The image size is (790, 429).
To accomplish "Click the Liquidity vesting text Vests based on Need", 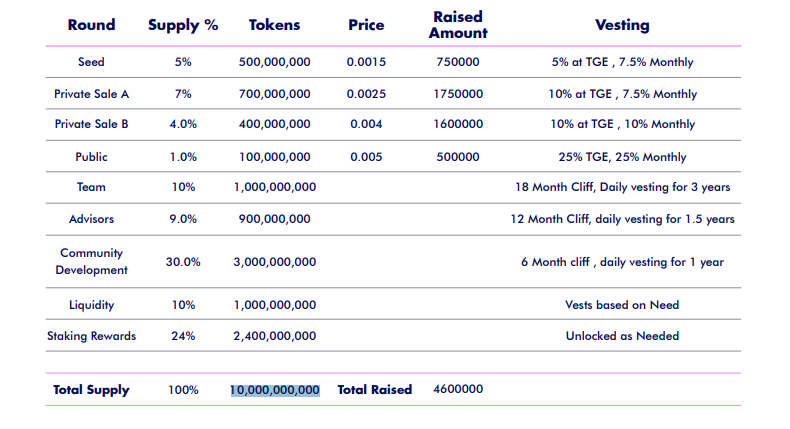I will click(x=622, y=305).
